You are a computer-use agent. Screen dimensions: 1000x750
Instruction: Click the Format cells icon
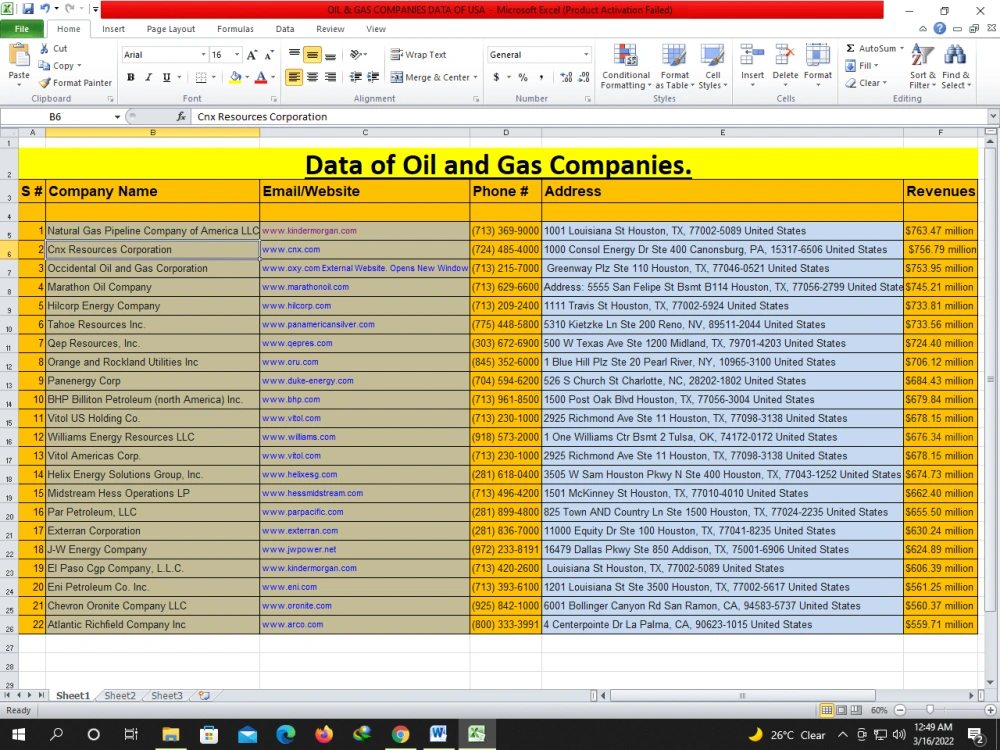818,55
